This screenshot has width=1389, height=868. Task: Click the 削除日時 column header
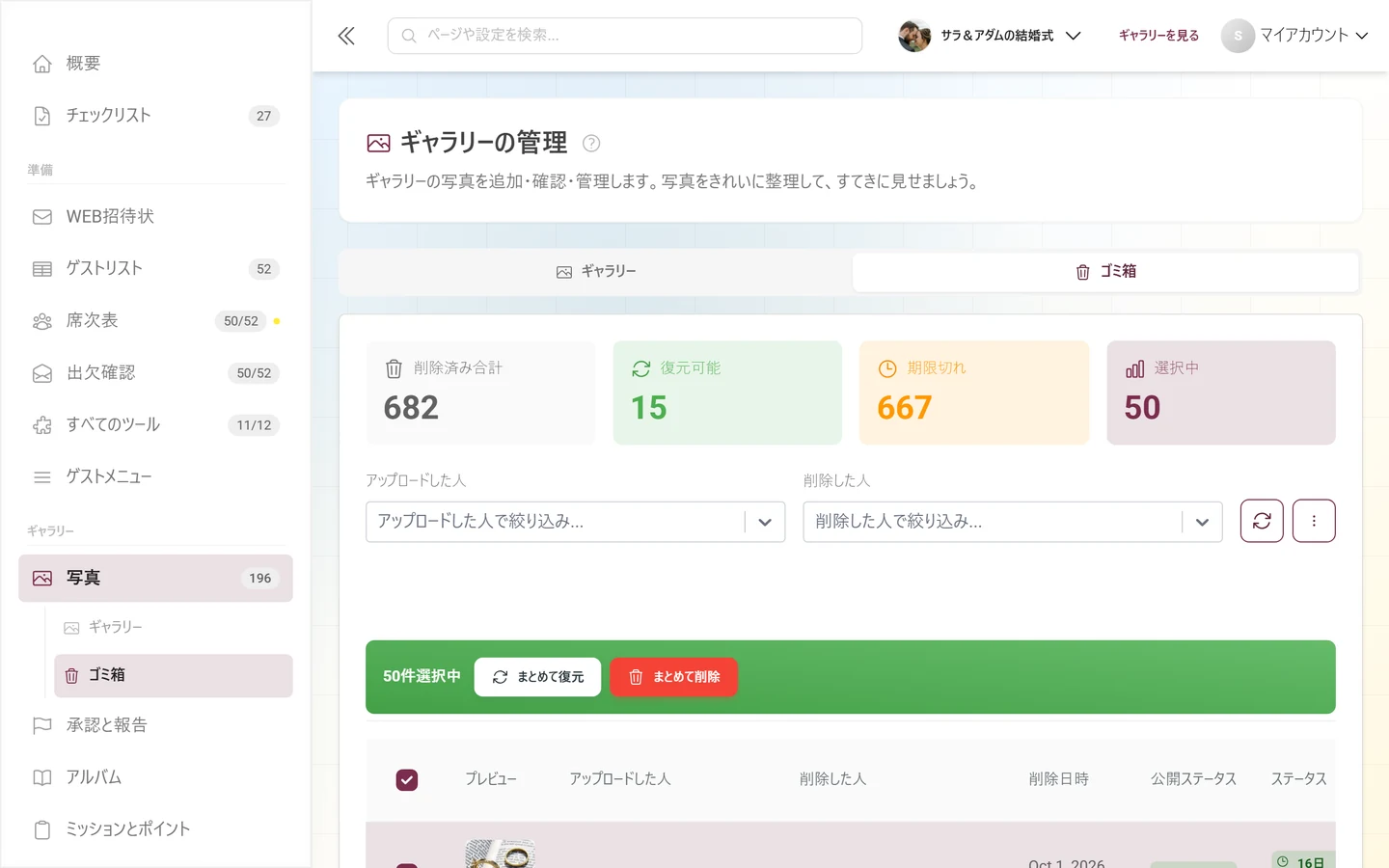point(1058,779)
